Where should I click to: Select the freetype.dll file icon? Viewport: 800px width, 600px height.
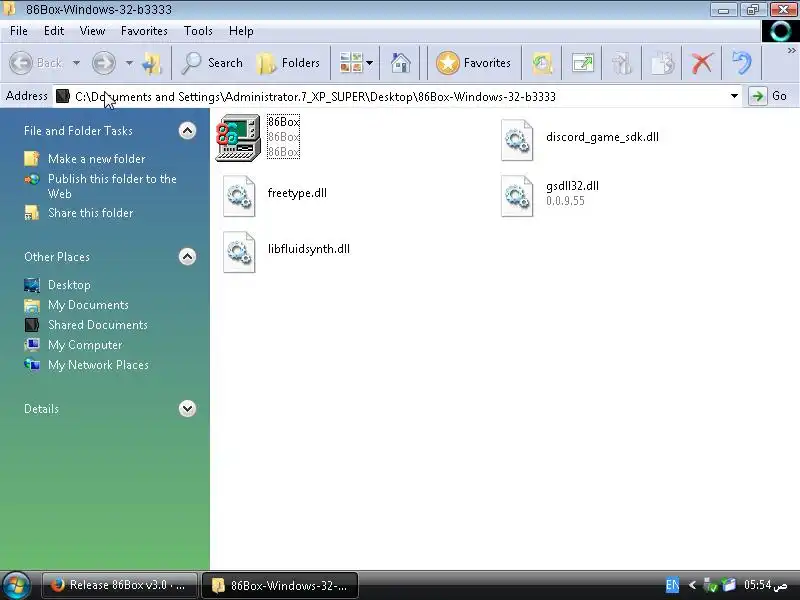coord(239,196)
